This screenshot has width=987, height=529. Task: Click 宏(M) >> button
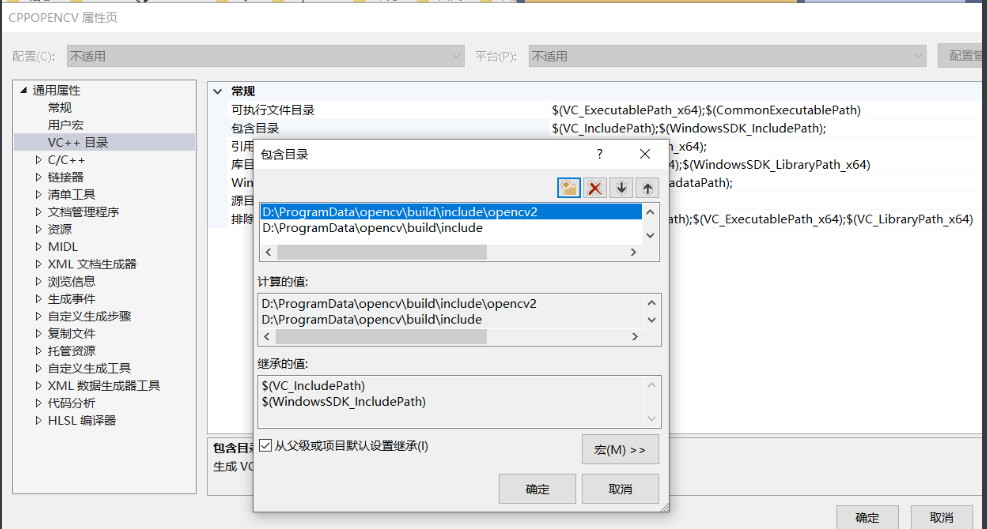point(620,450)
